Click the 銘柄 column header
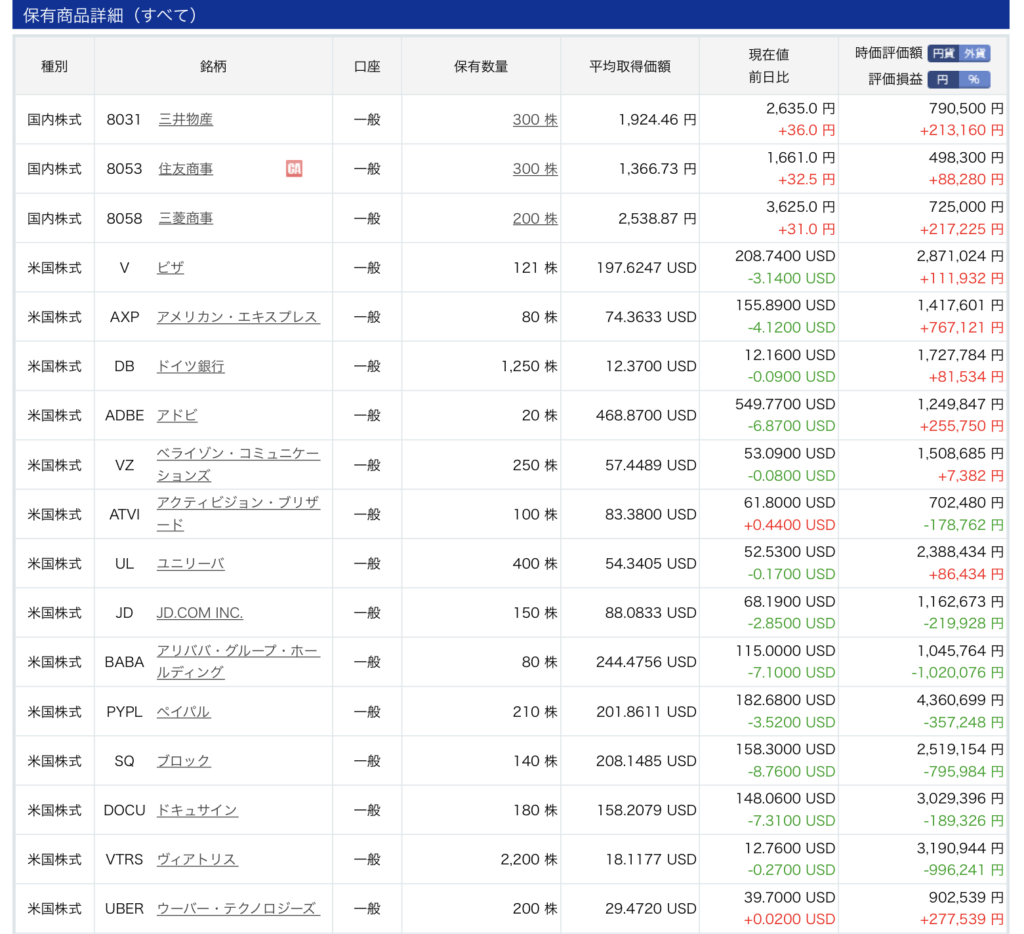The width and height of the screenshot is (1024, 934). click(213, 67)
